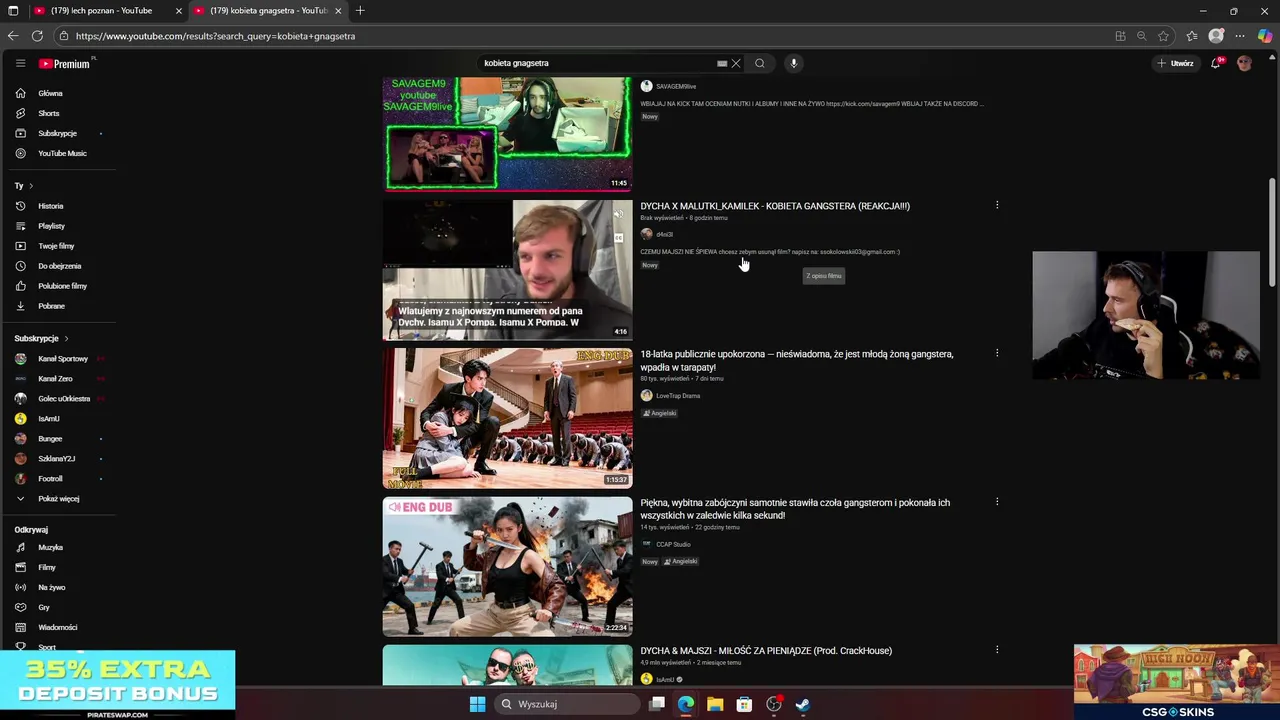
Task: Click the YouTube Premium logo
Action: pos(65,63)
